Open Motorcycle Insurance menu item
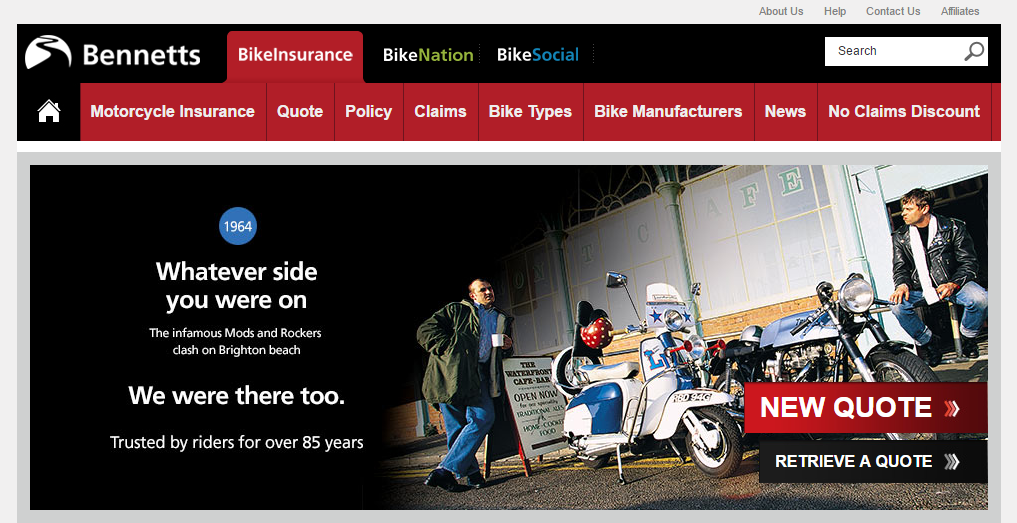This screenshot has height=523, width=1017. (x=173, y=112)
